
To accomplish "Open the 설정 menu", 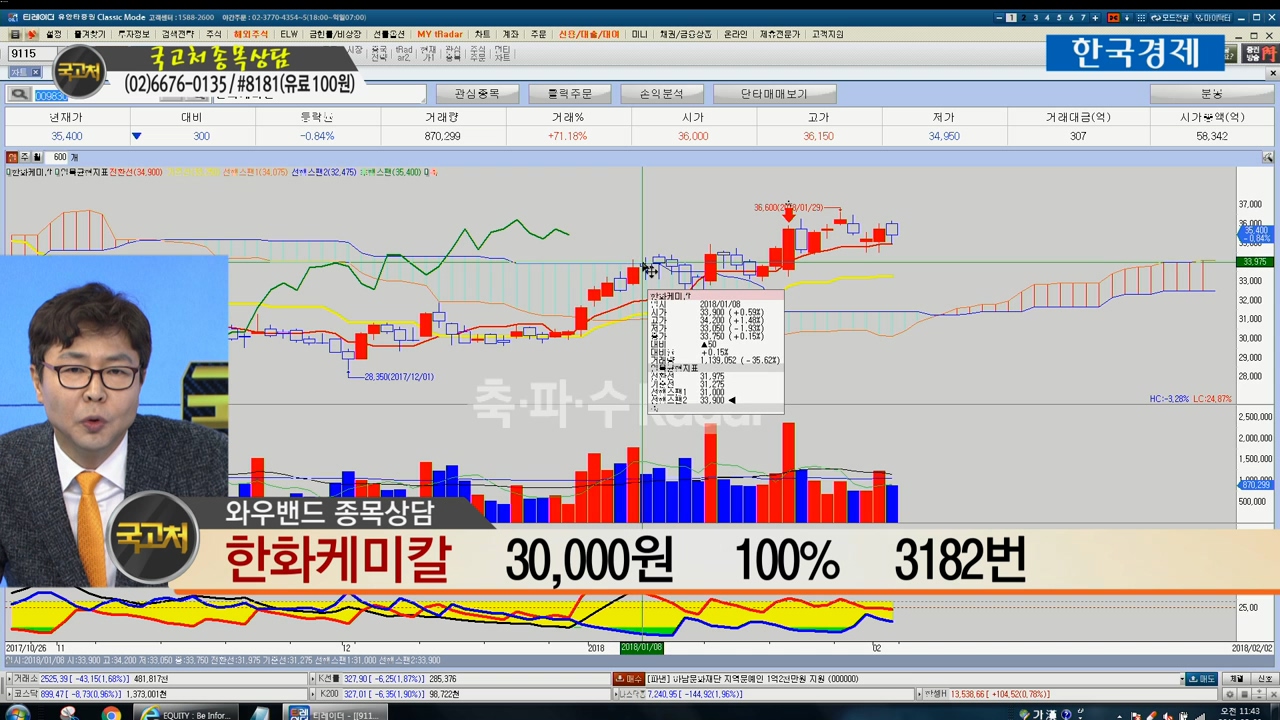I will pyautogui.click(x=53, y=34).
